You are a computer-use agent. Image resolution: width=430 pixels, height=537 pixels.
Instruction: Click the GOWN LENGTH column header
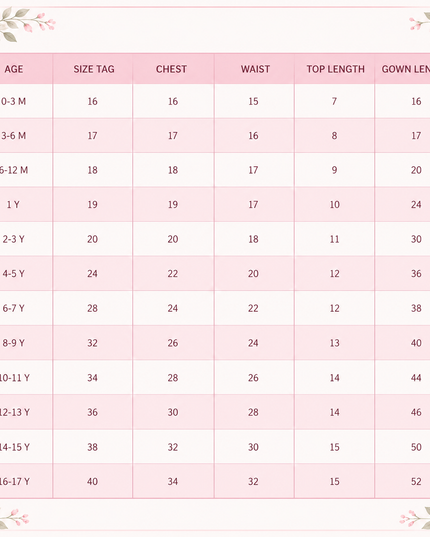pyautogui.click(x=406, y=69)
